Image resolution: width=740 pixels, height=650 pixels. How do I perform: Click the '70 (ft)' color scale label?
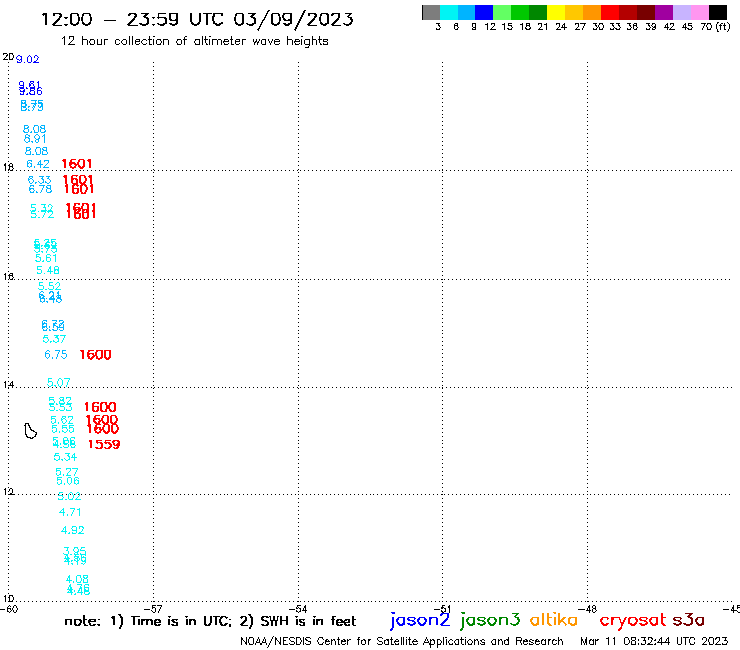click(715, 26)
